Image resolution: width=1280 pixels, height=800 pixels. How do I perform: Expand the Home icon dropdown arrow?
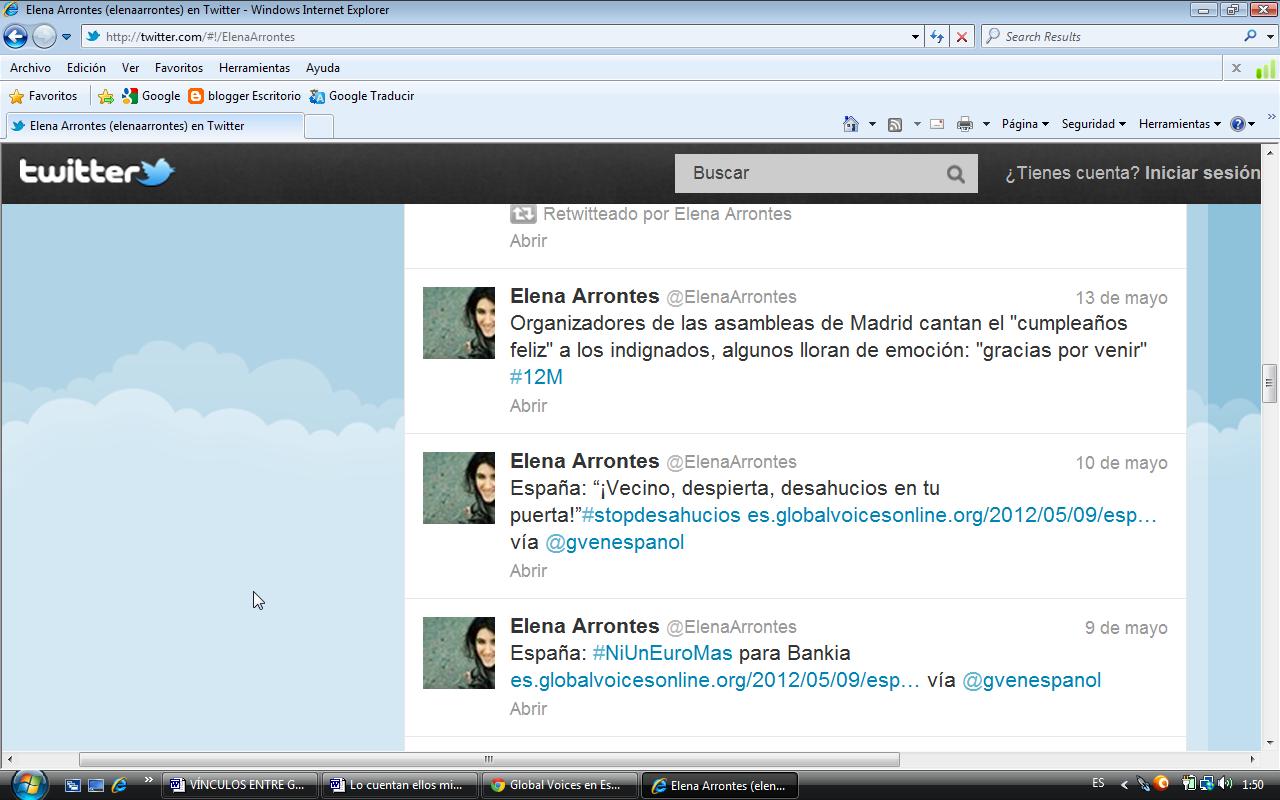pyautogui.click(x=872, y=125)
